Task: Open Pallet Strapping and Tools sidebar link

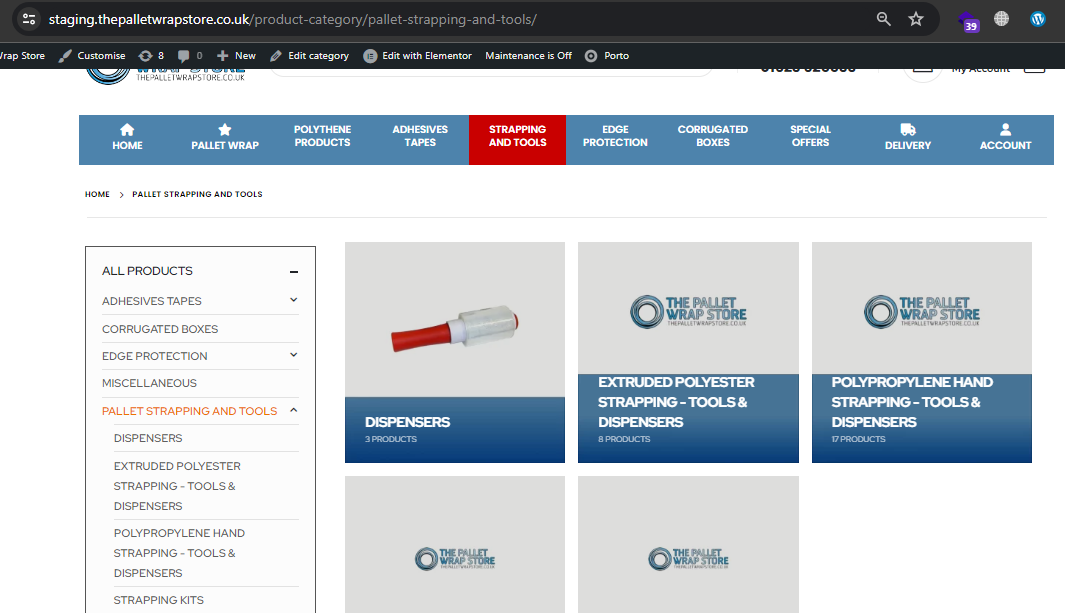Action: coord(189,411)
